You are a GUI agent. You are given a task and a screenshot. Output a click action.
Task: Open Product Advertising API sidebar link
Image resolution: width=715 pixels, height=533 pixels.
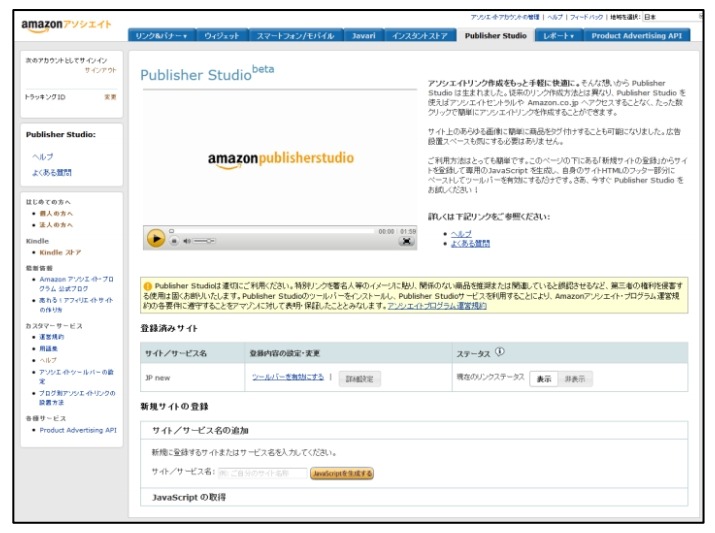[x=78, y=430]
